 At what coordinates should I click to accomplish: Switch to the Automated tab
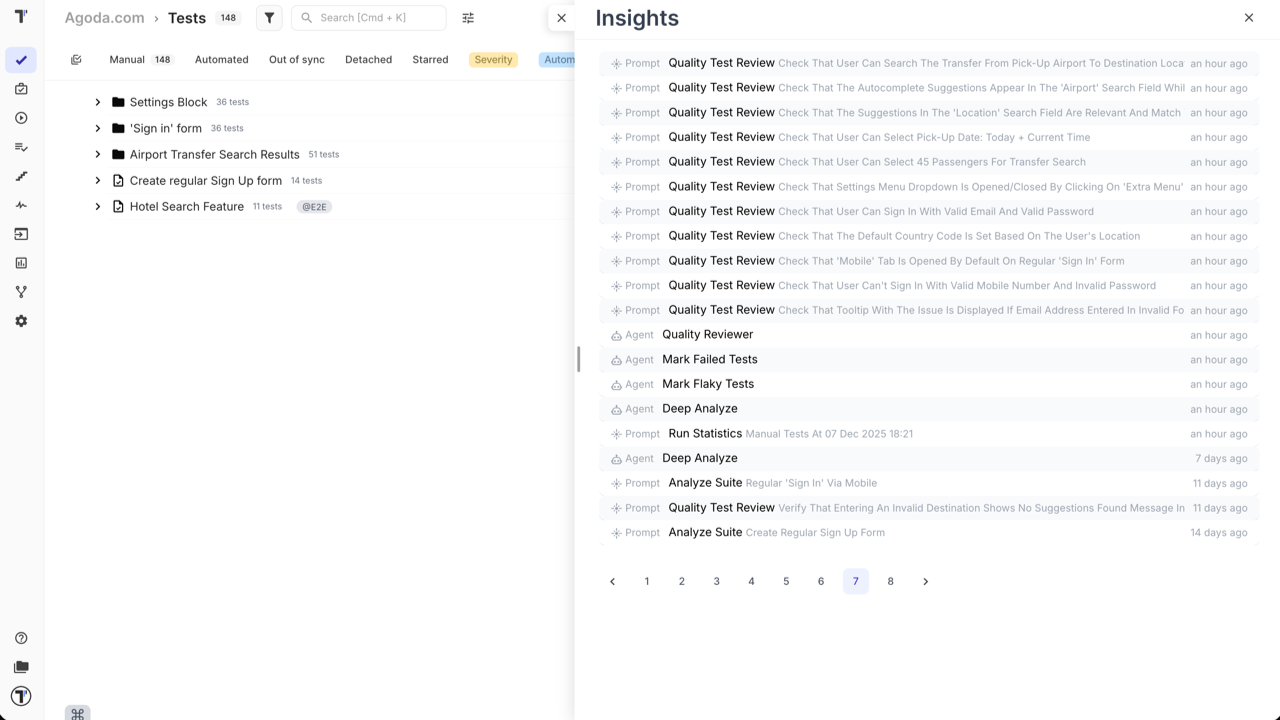221,59
